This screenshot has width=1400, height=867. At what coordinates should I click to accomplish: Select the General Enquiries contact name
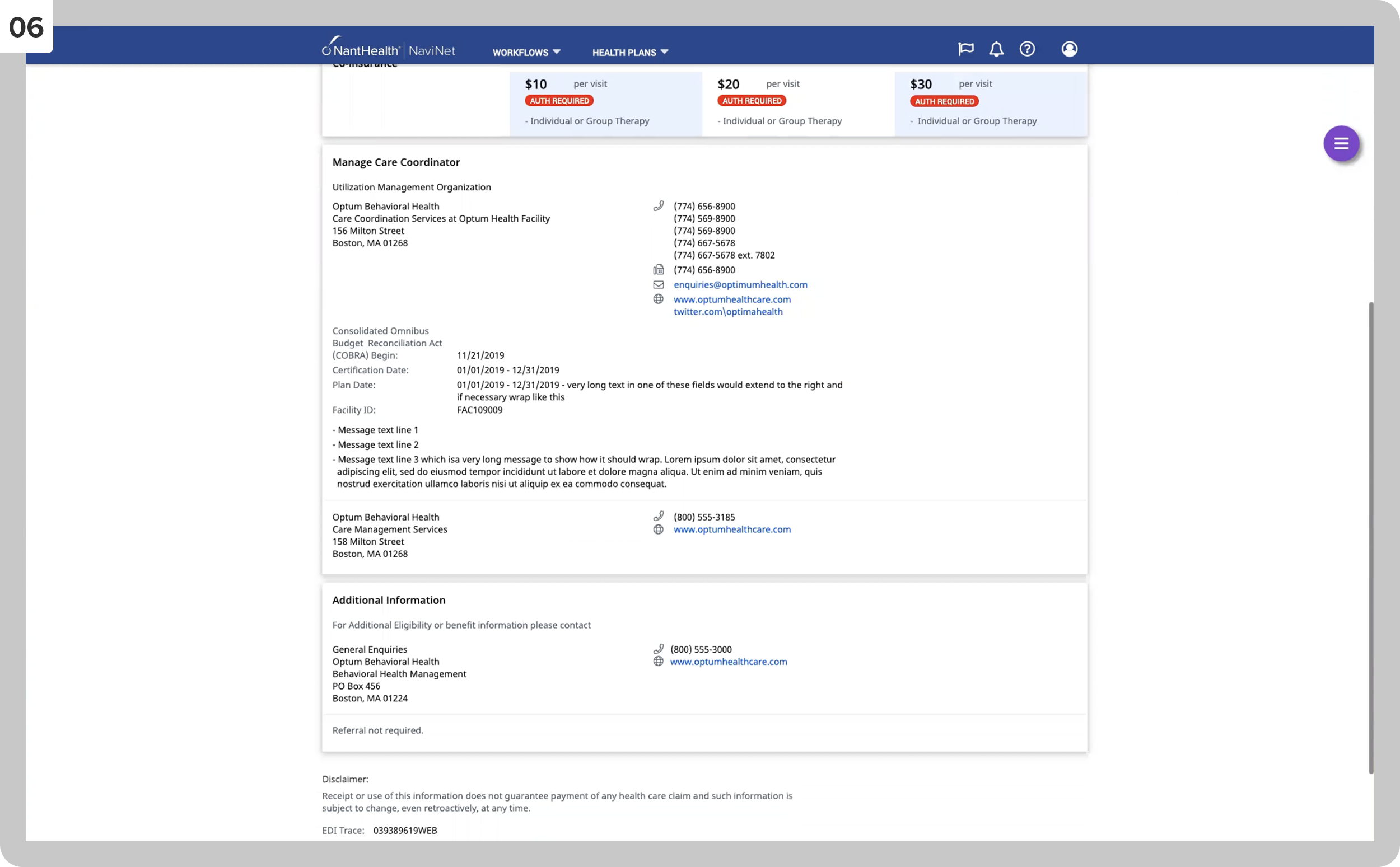pyautogui.click(x=370, y=649)
